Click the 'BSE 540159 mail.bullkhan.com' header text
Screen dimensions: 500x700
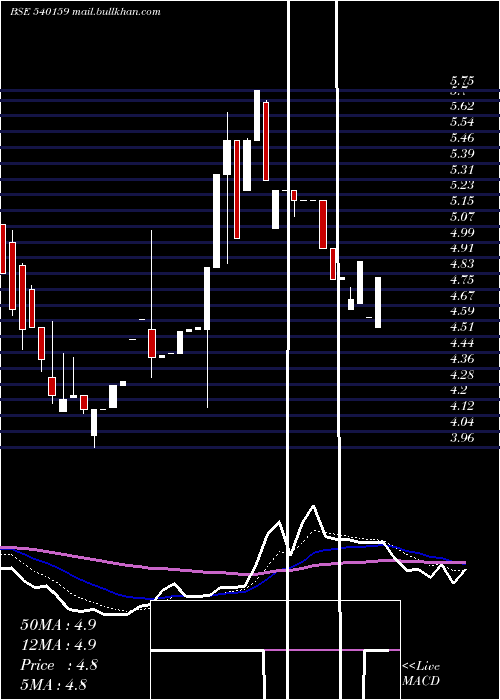point(85,12)
